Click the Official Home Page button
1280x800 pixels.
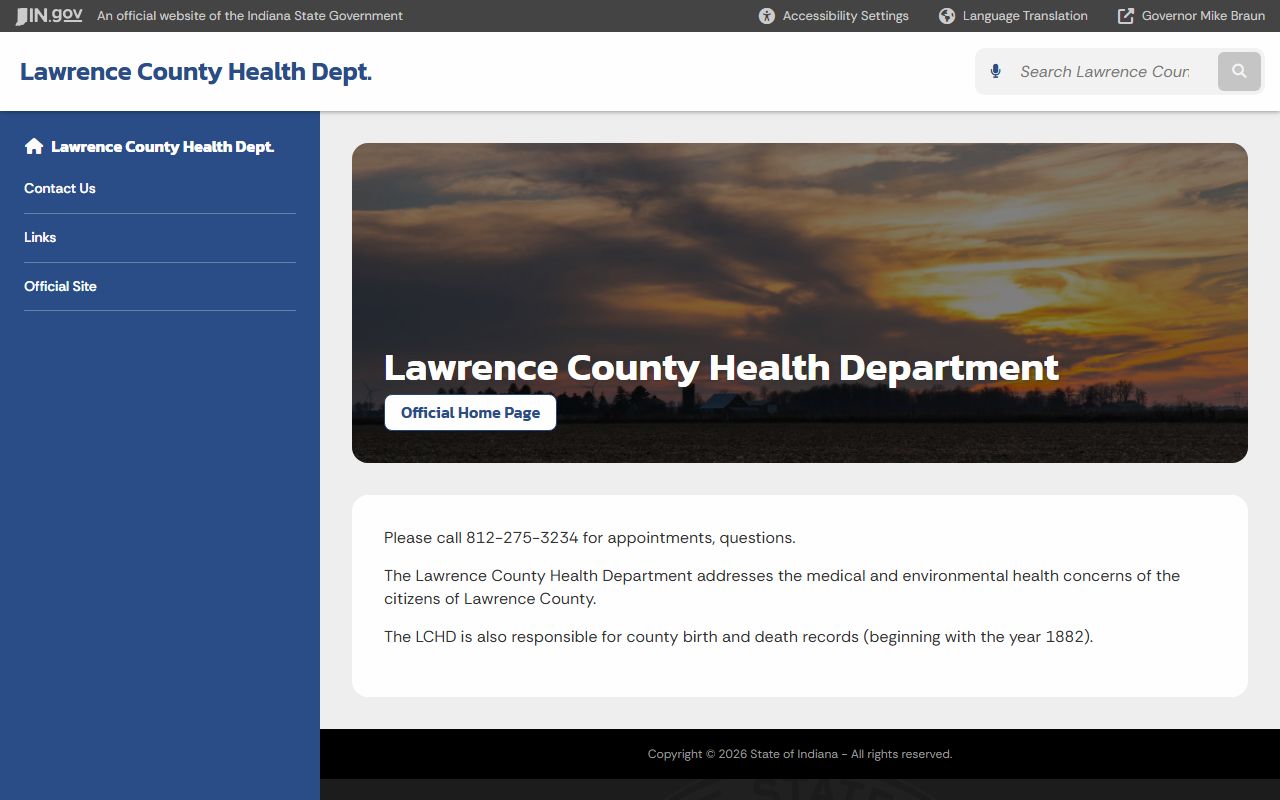click(x=470, y=412)
